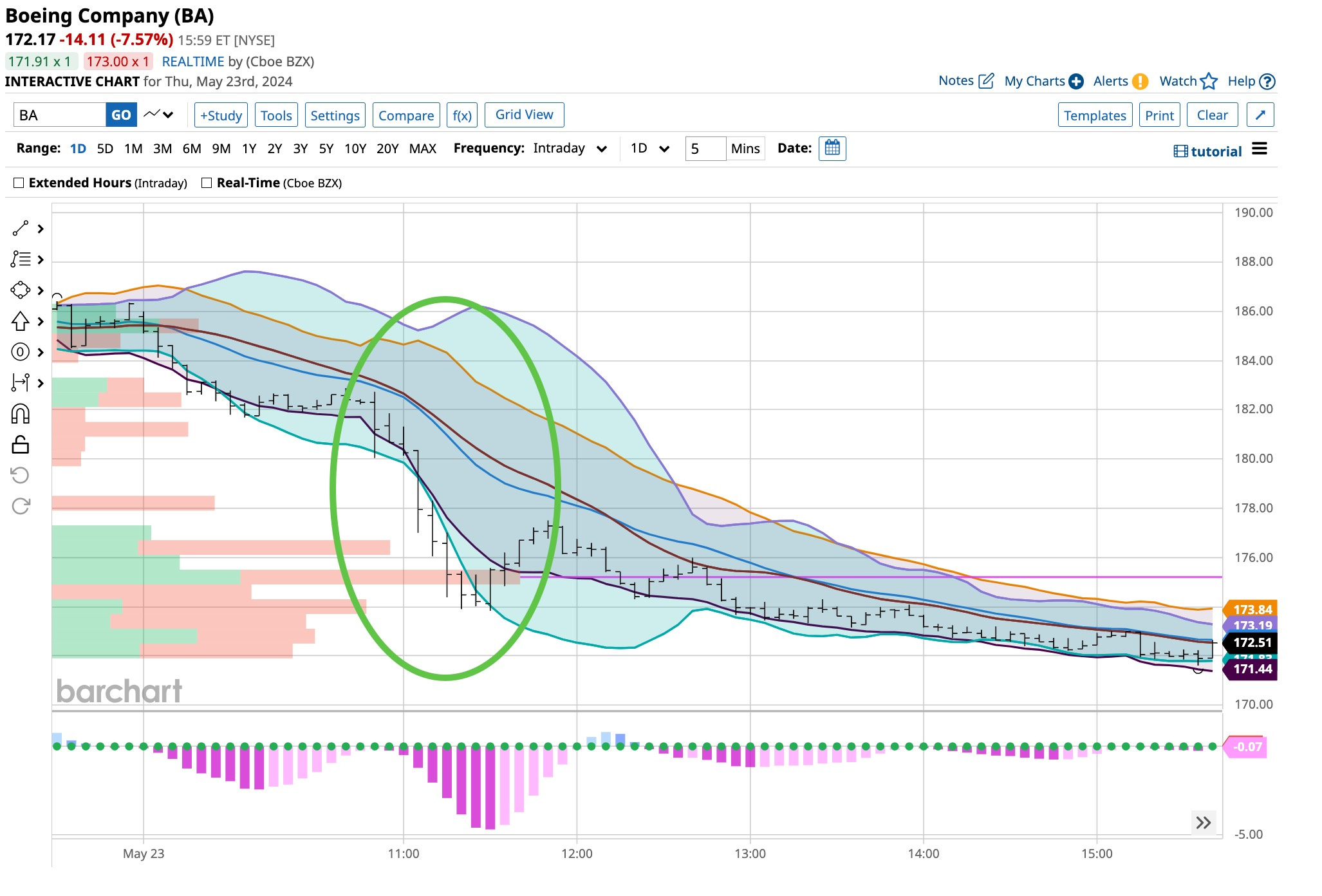This screenshot has width=1322, height=896.
Task: Open the Tools button
Action: pos(276,115)
